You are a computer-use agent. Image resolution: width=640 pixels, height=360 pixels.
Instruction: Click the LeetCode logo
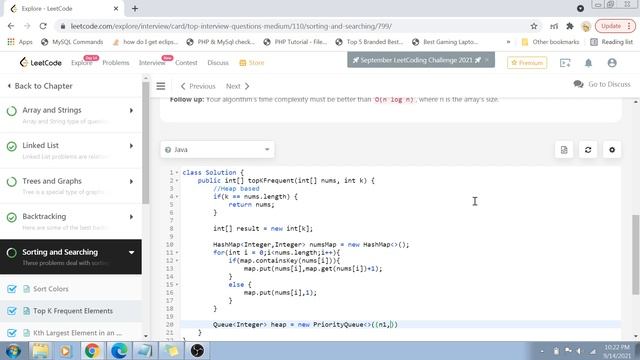tap(40, 62)
